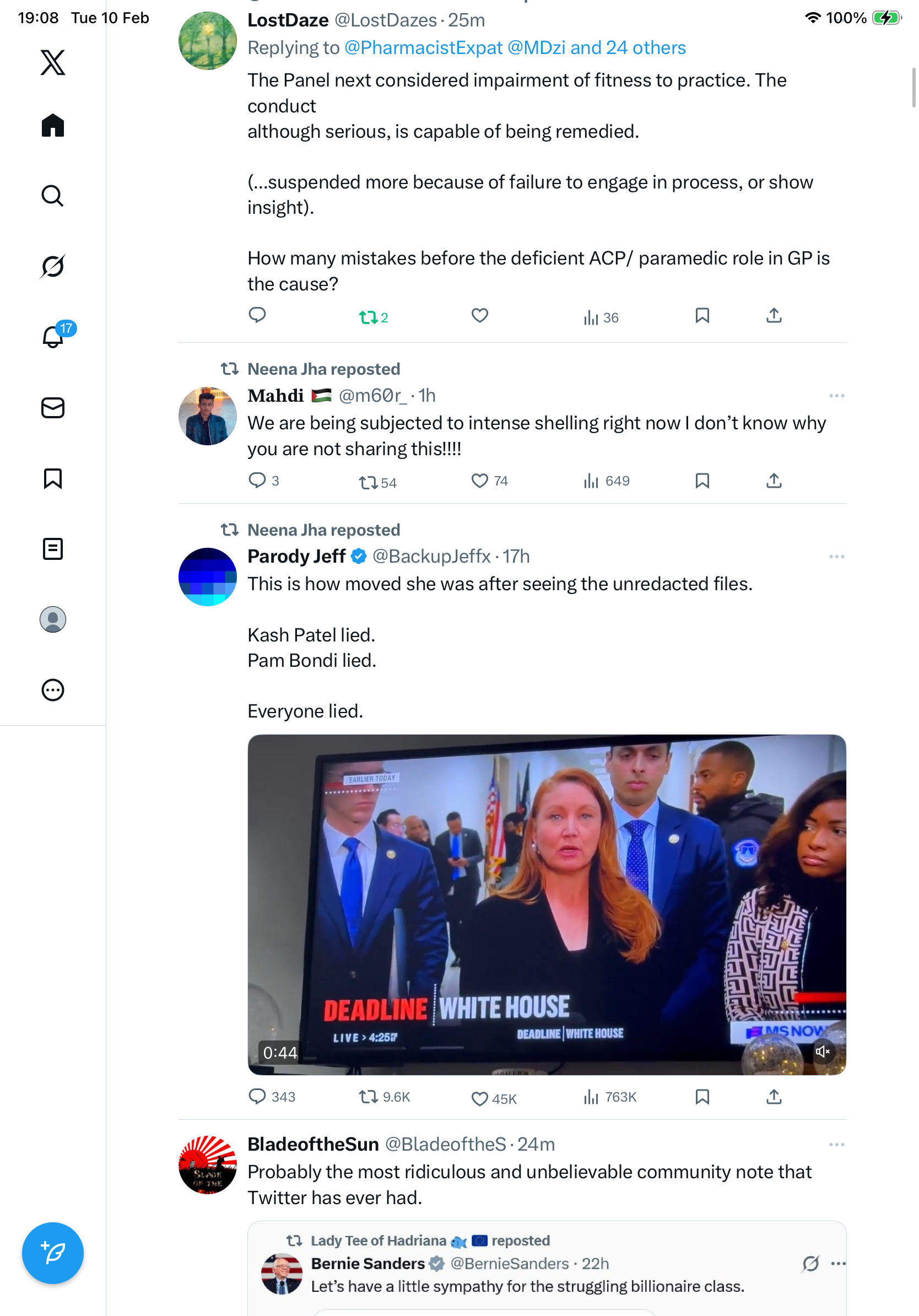Open Bookmarks tab in sidebar

point(53,478)
